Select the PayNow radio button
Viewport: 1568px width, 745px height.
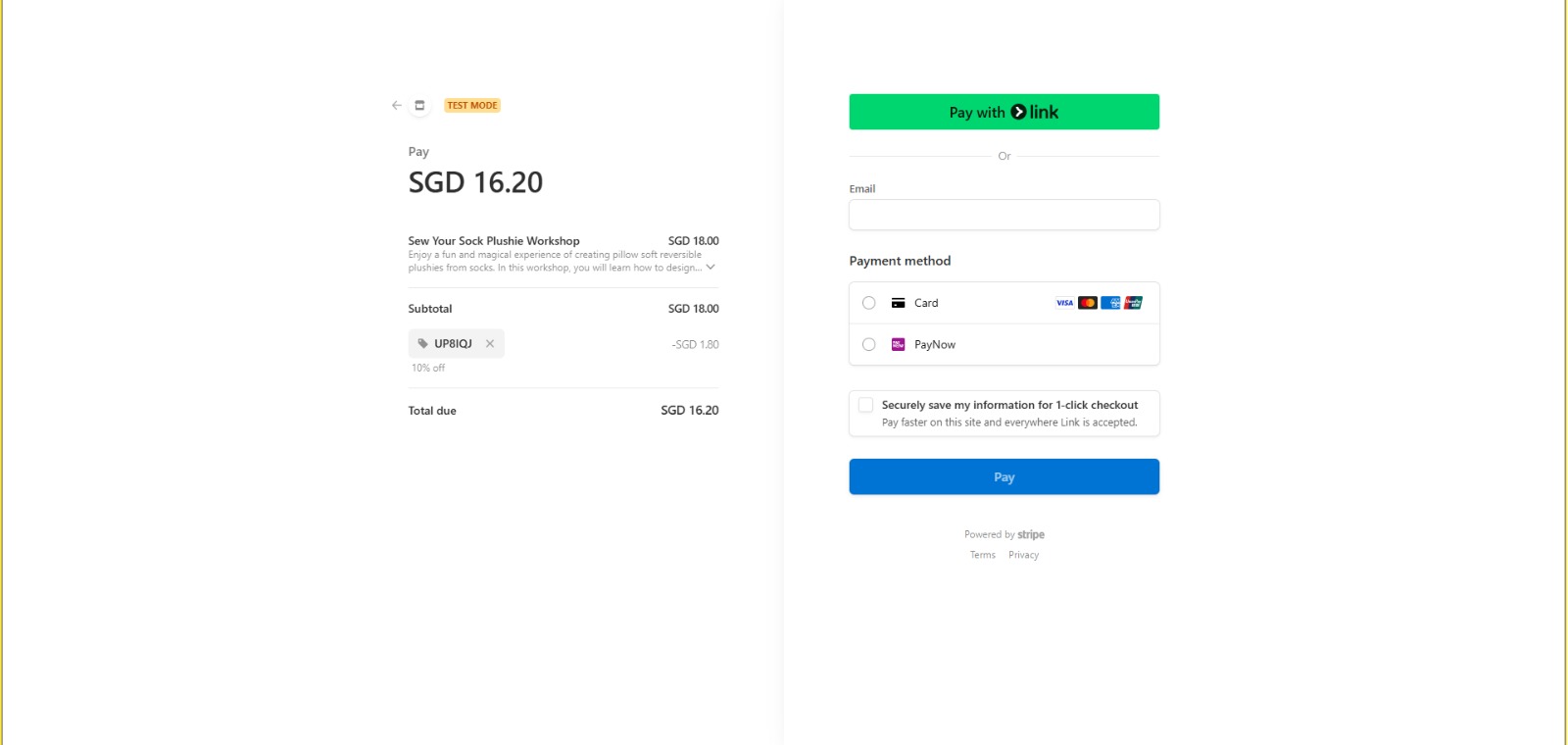[x=869, y=344]
